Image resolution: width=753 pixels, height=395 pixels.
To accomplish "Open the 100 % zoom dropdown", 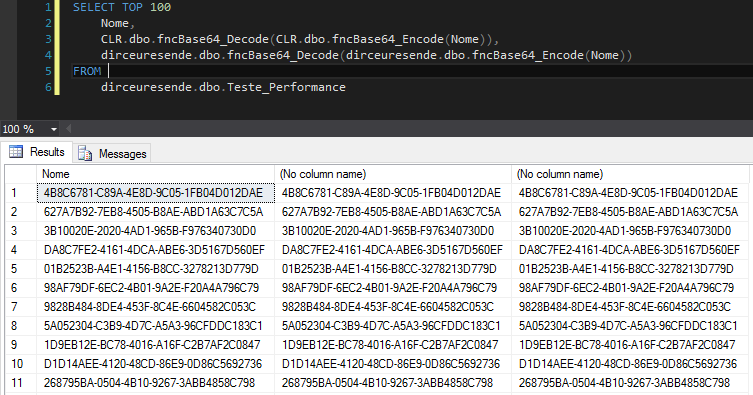I will point(54,129).
